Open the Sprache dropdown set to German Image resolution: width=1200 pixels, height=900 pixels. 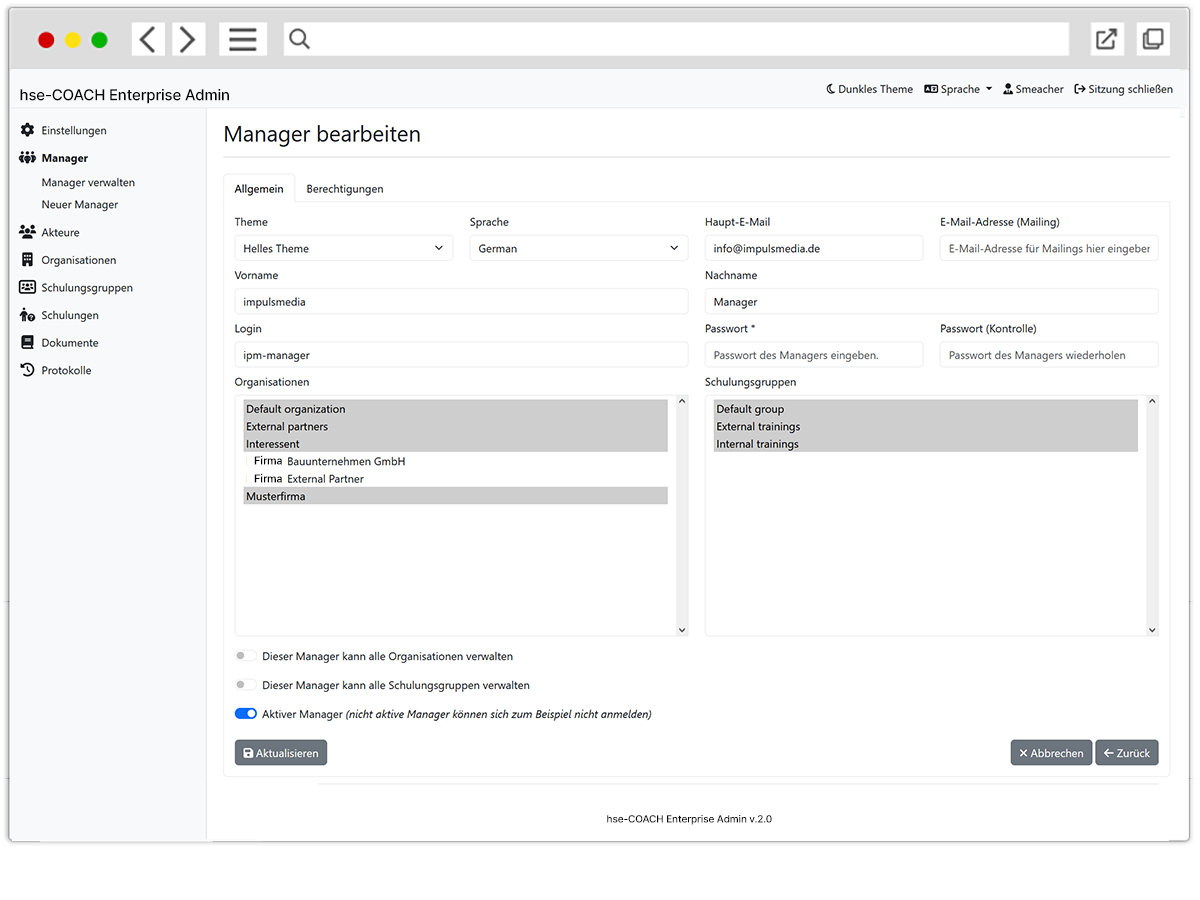pyautogui.click(x=578, y=248)
